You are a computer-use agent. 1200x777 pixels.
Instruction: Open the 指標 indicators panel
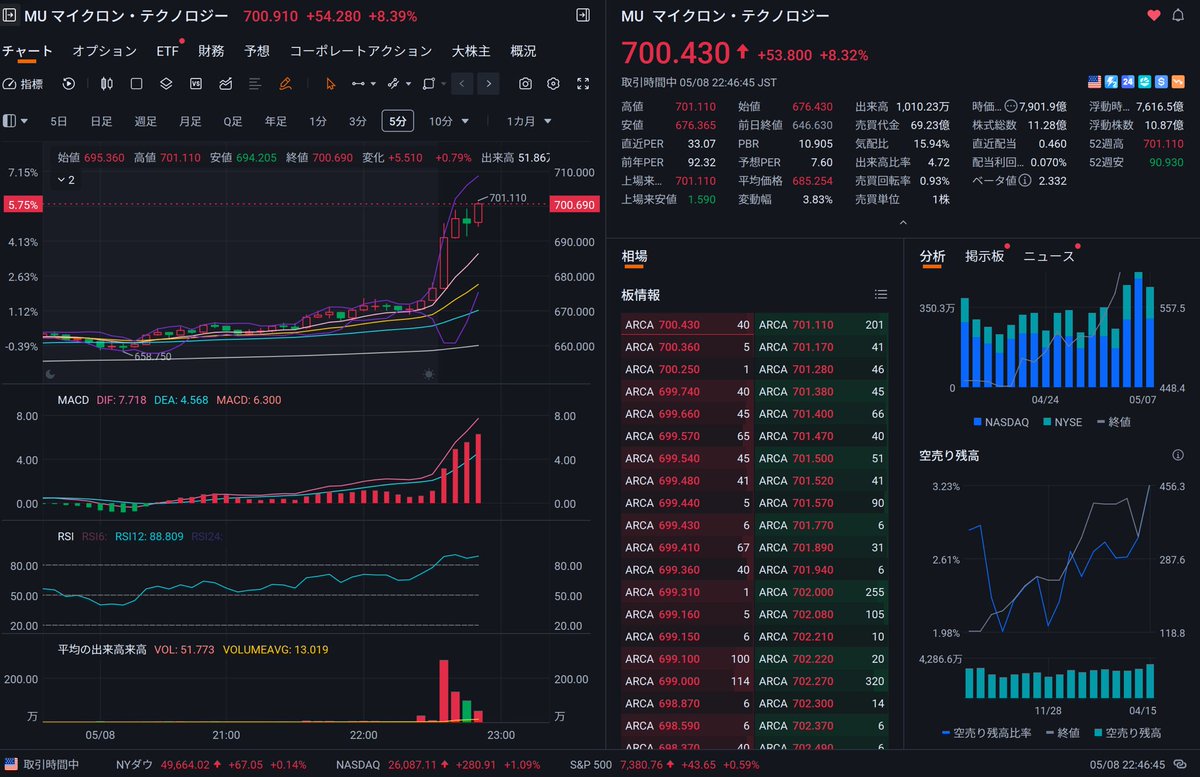click(x=23, y=84)
